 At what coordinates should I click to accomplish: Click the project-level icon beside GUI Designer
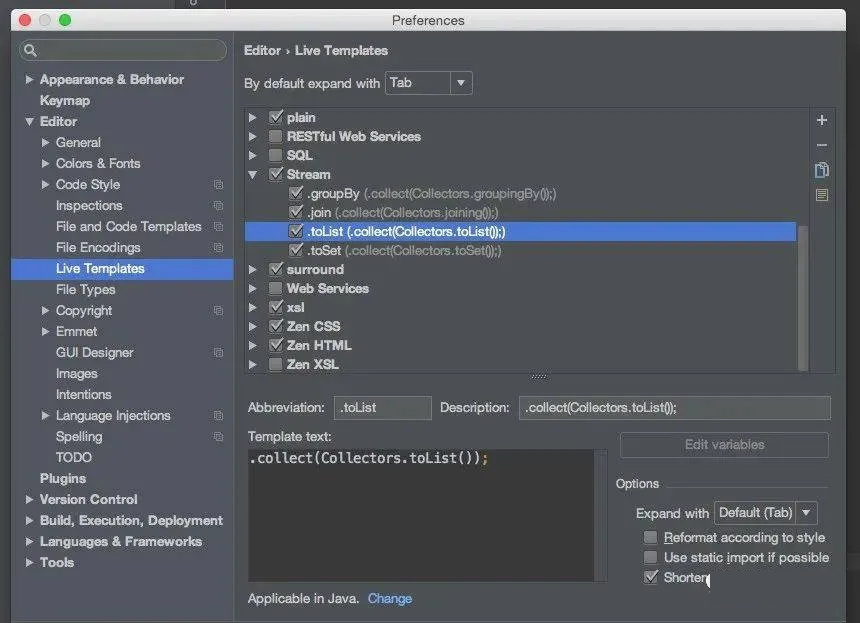(218, 353)
